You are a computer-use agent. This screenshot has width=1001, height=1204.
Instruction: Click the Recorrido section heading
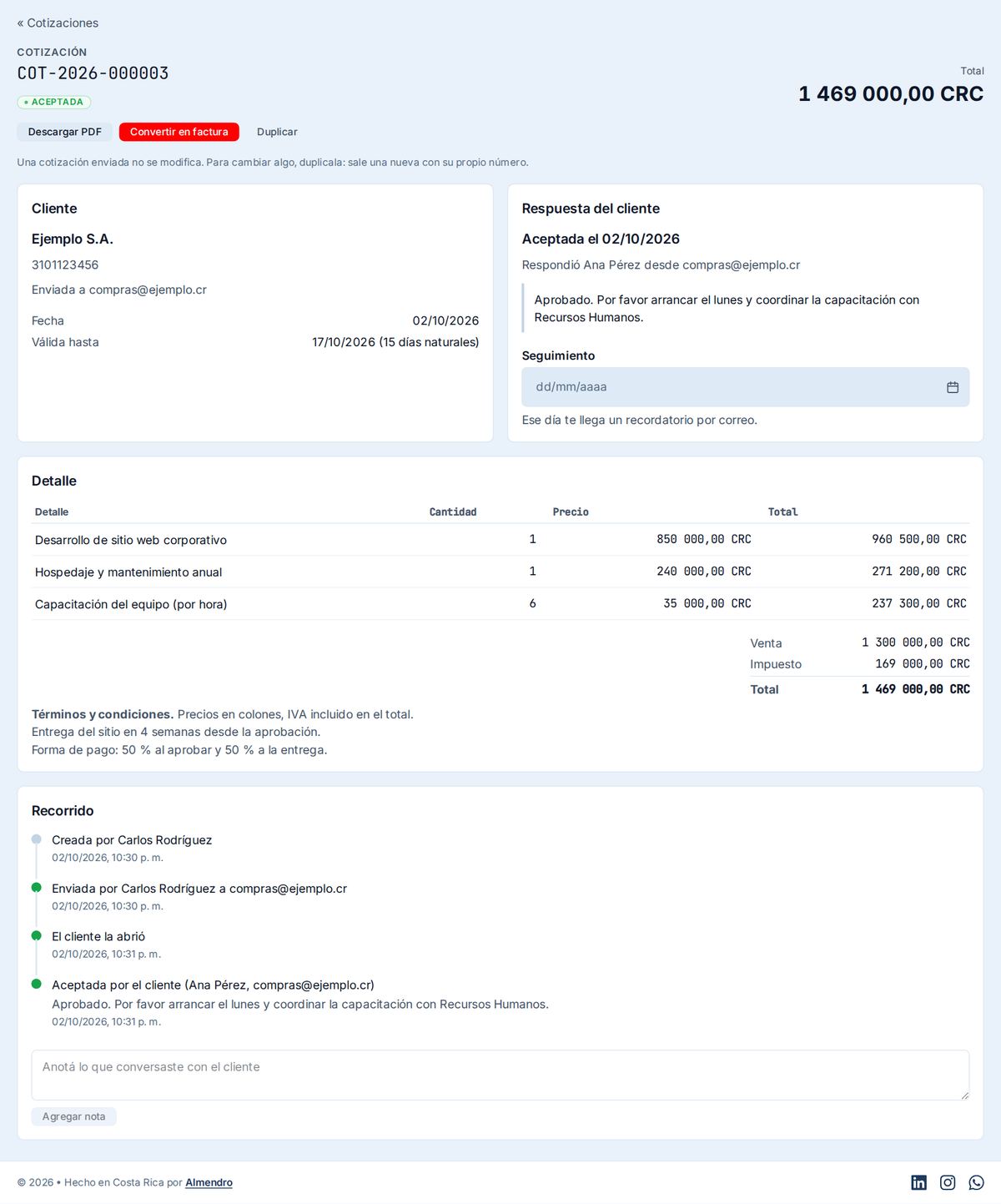click(x=63, y=811)
